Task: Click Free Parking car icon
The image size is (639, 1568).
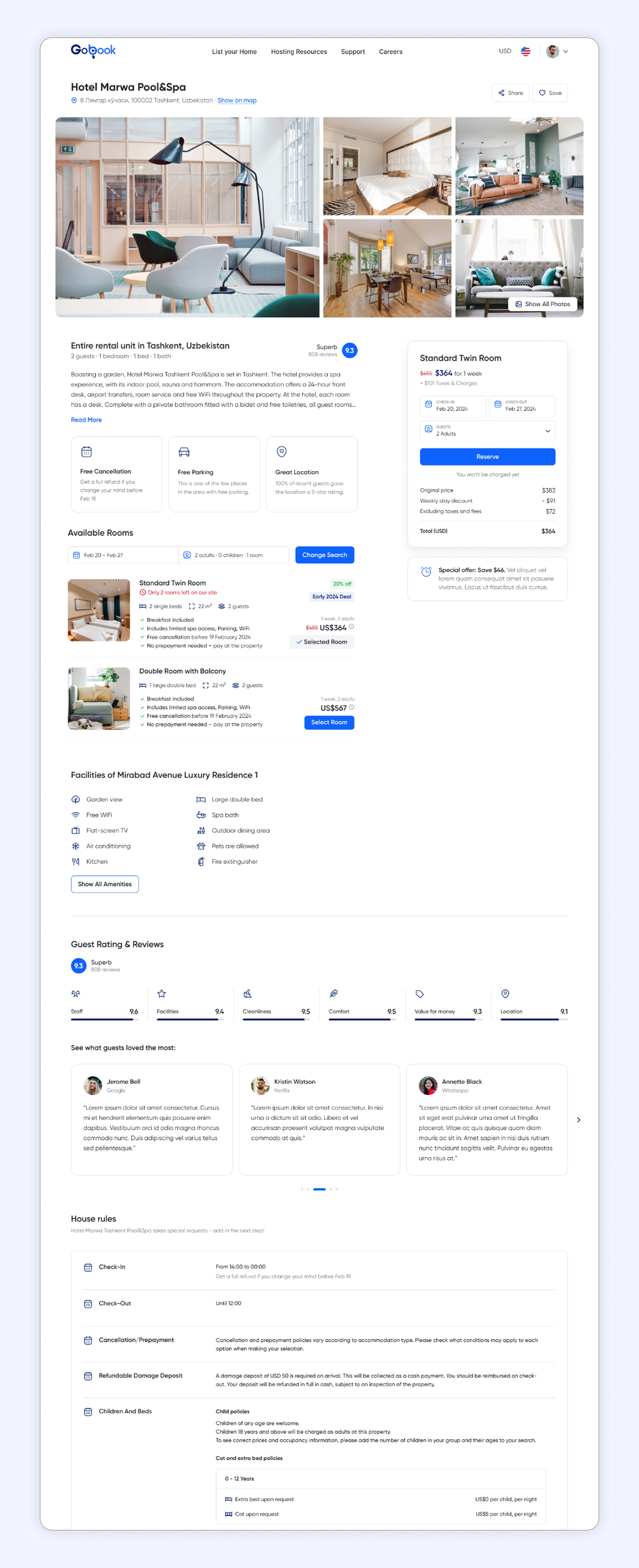Action: [x=184, y=452]
